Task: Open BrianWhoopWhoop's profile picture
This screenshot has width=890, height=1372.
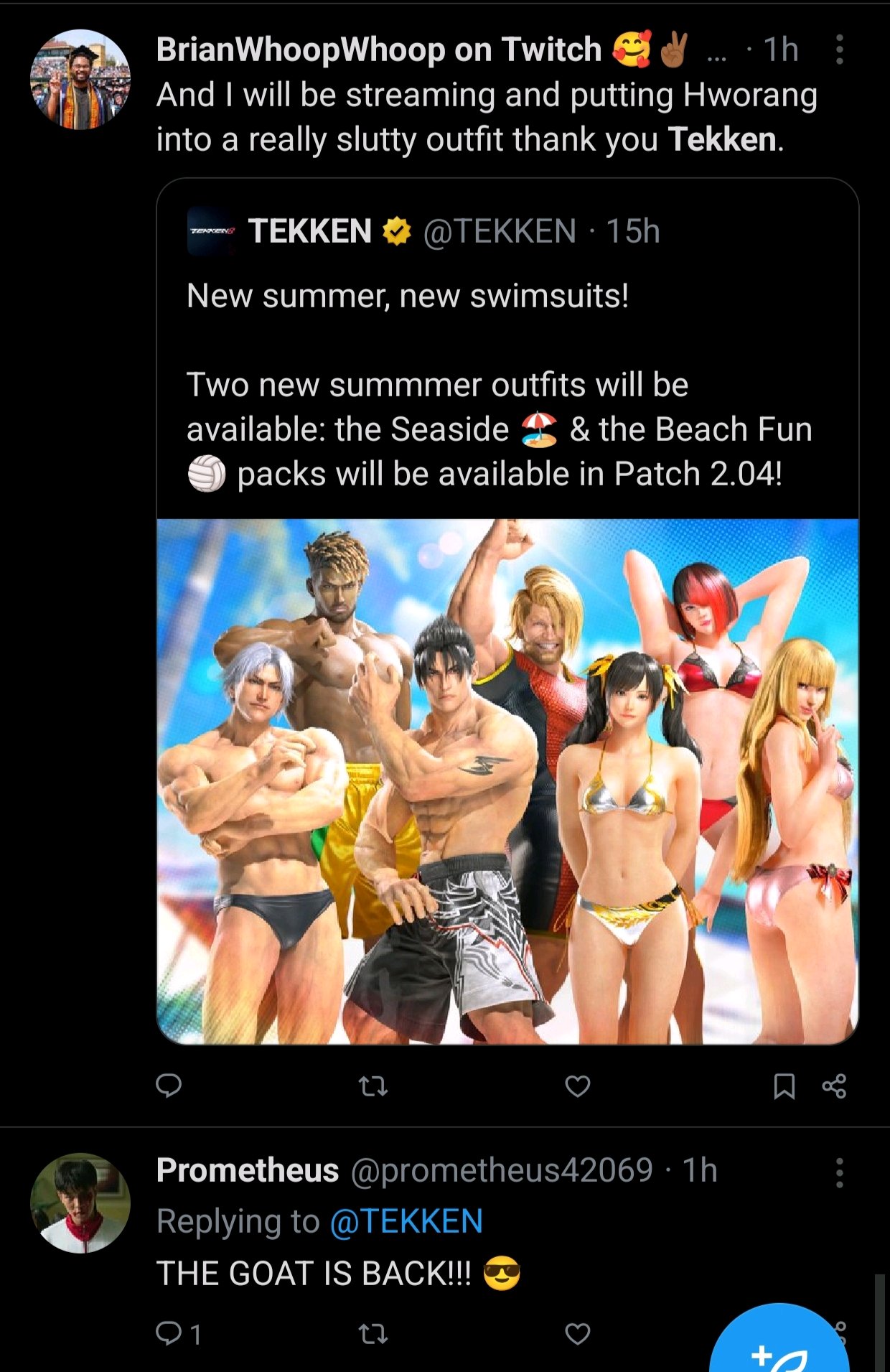Action: pos(80,79)
